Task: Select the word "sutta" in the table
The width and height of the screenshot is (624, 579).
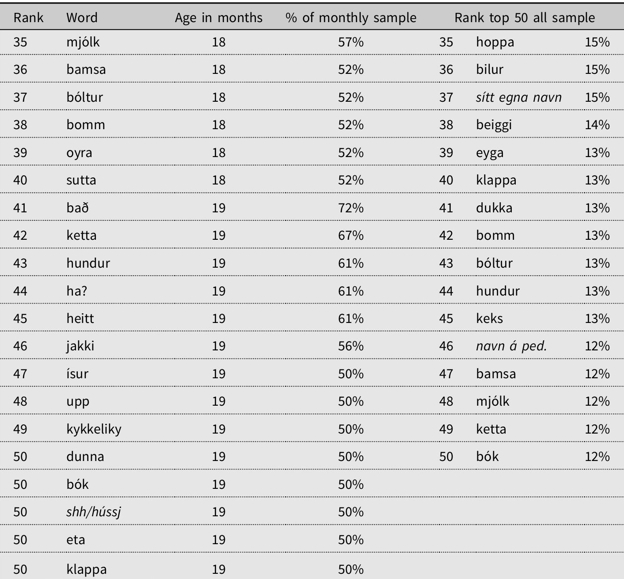Action: coord(81,180)
